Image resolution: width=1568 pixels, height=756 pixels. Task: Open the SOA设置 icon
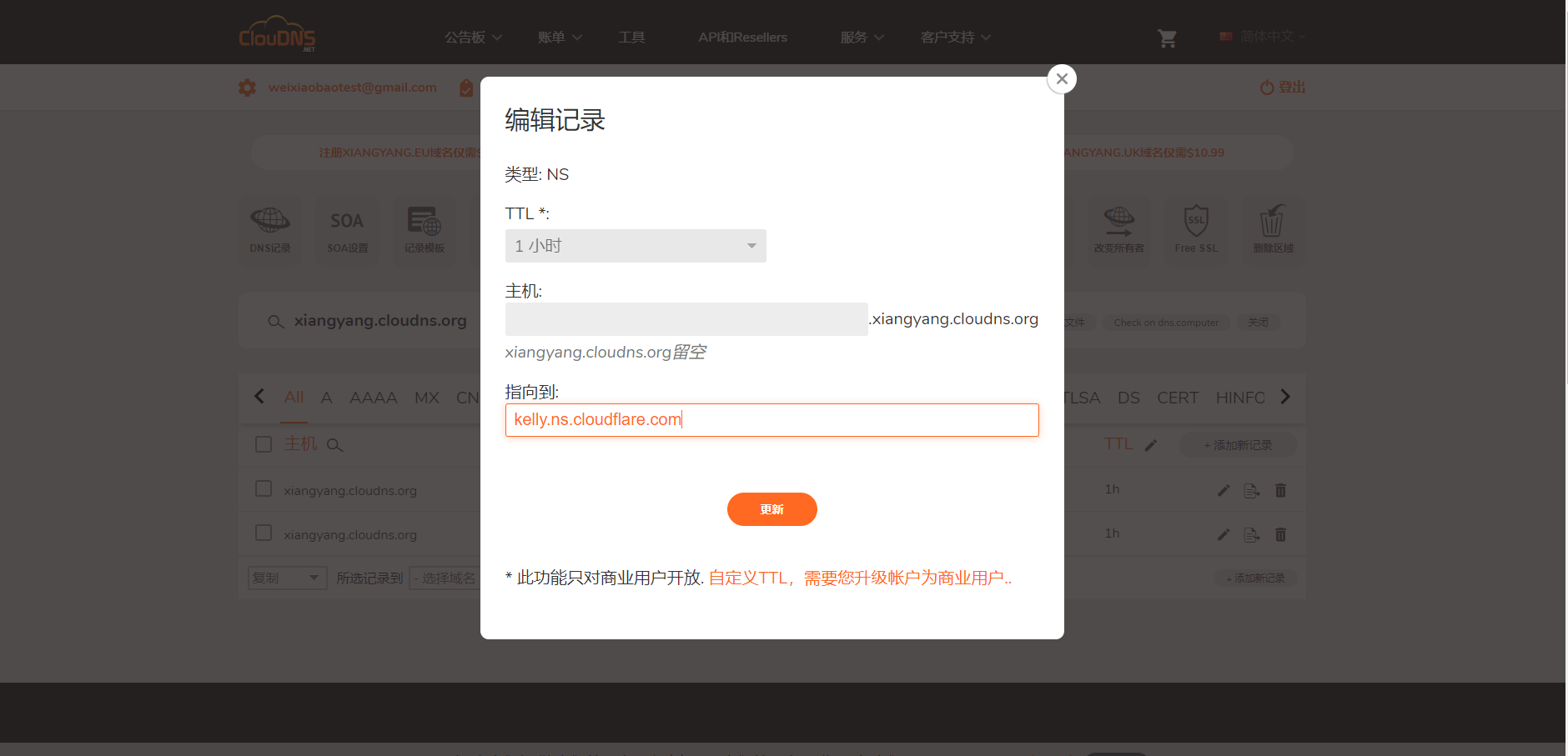pos(348,231)
